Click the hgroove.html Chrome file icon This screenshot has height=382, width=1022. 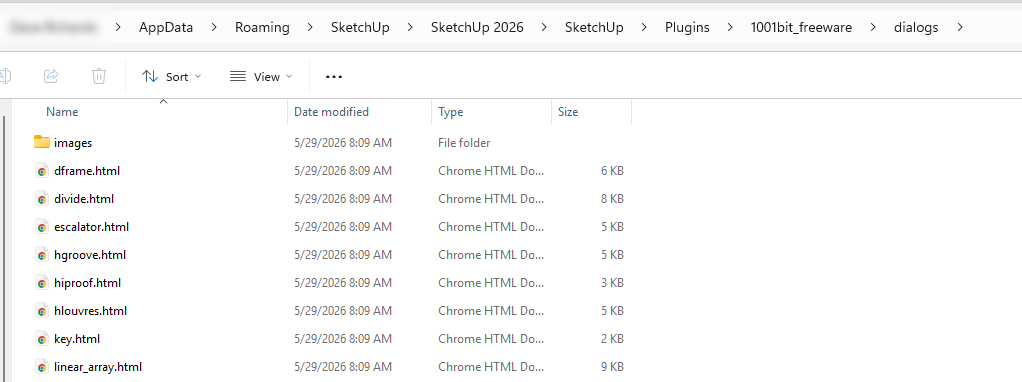tap(42, 255)
